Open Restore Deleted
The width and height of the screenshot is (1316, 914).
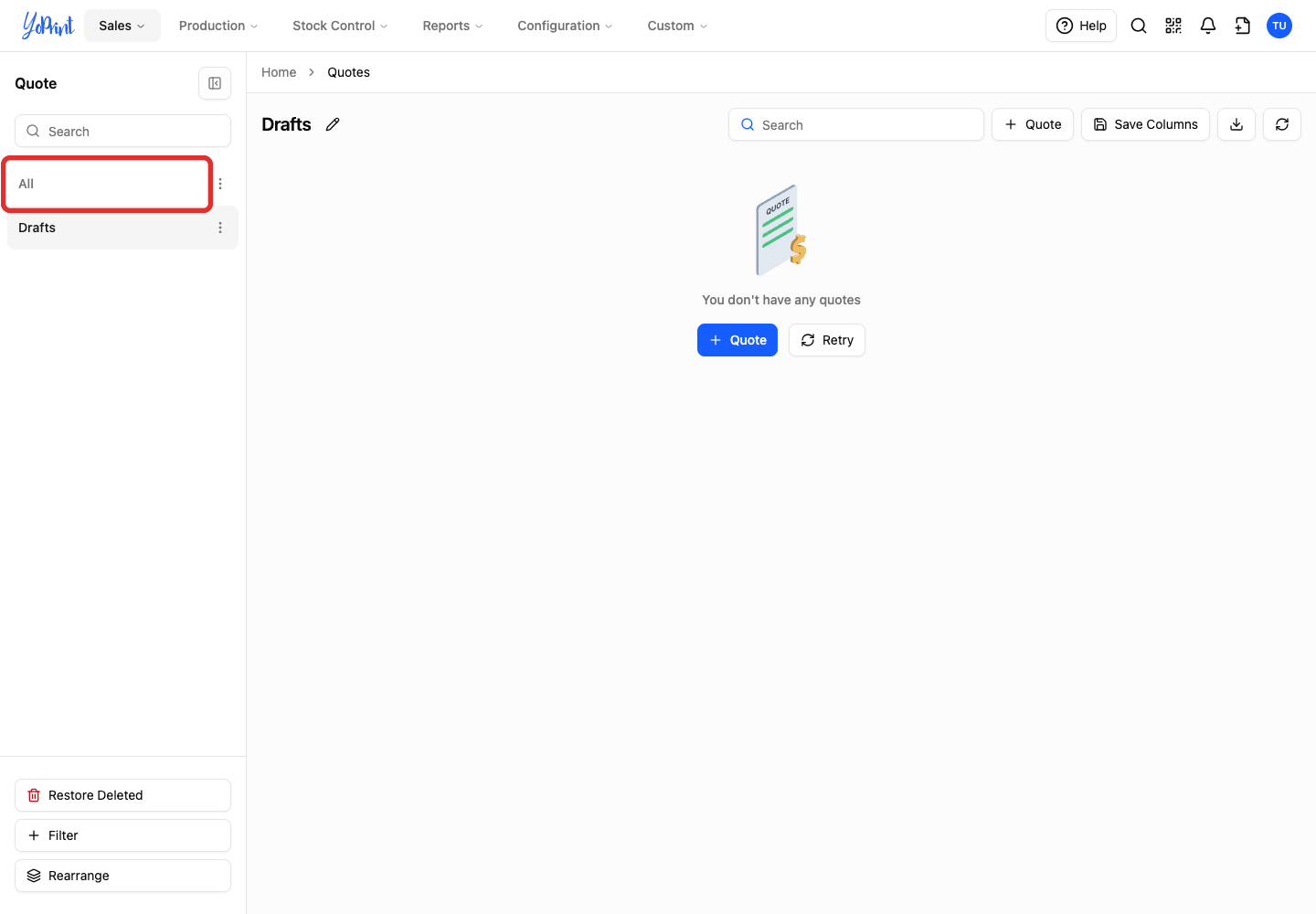[x=122, y=795]
